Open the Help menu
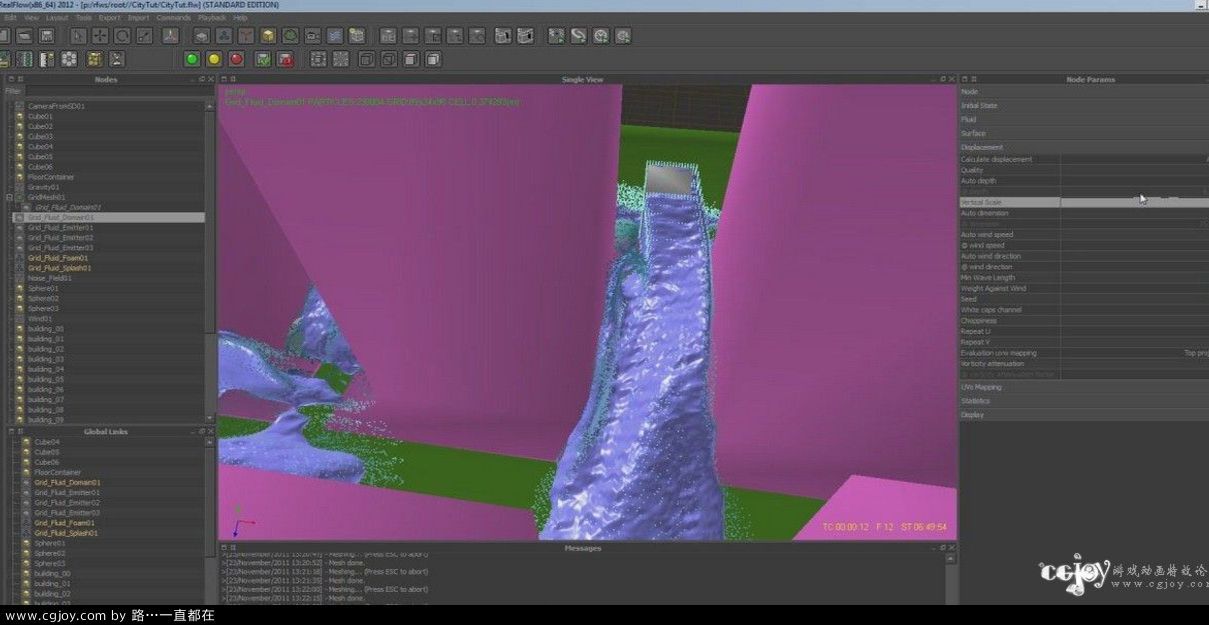 tap(240, 18)
